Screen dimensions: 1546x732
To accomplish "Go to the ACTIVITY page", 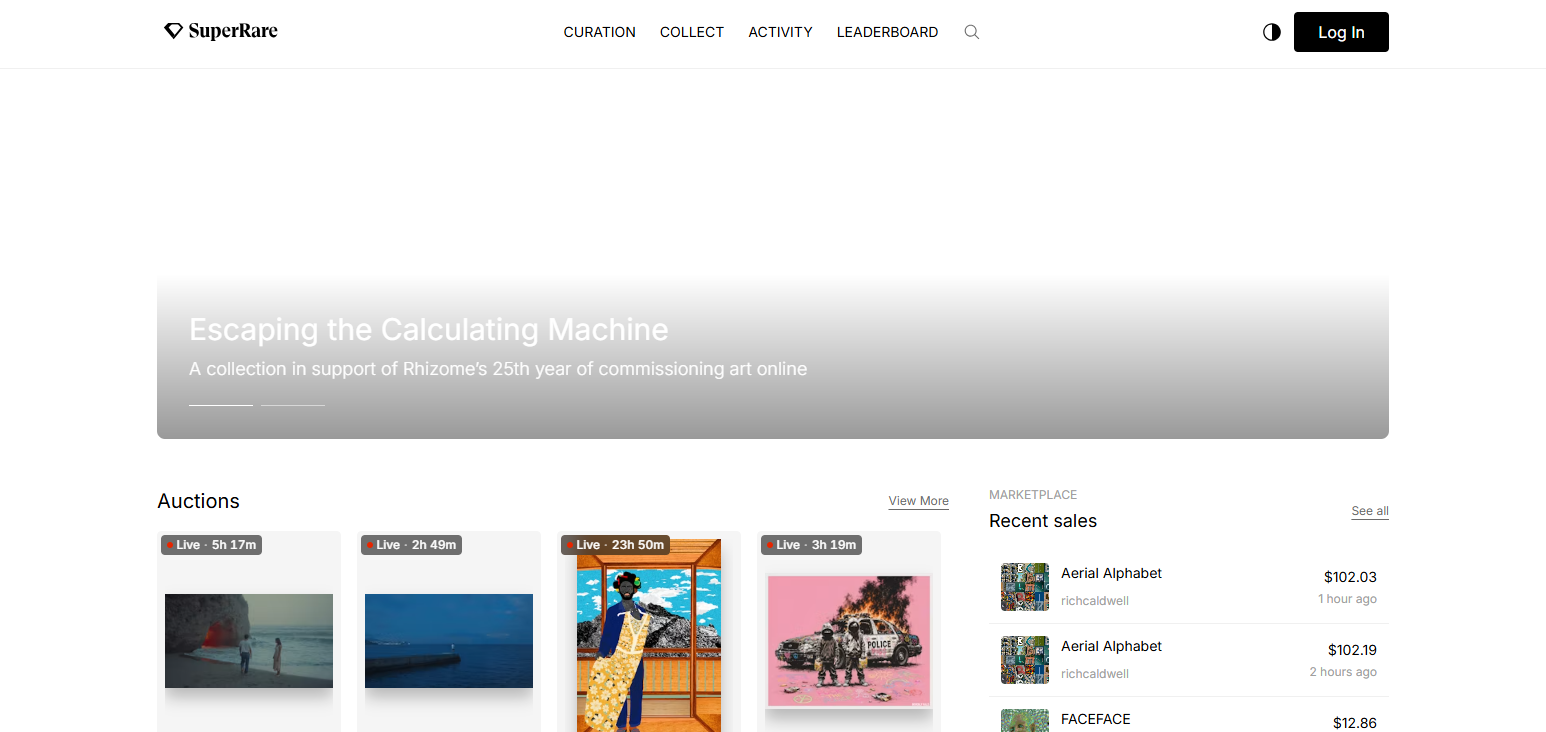I will [781, 32].
